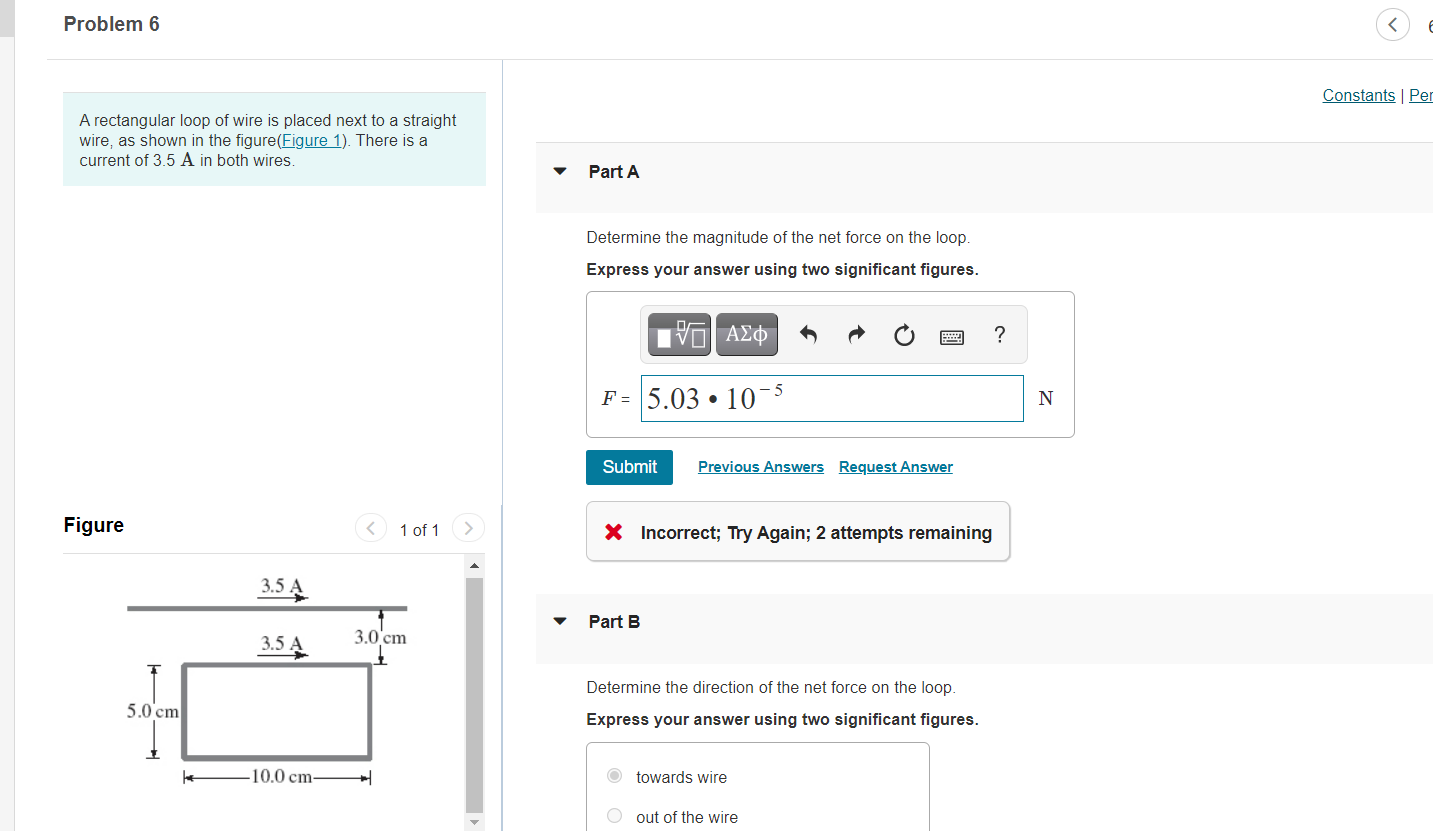Image resolution: width=1433 pixels, height=831 pixels.
Task: Select the 'towards wire' radio button
Action: click(613, 776)
